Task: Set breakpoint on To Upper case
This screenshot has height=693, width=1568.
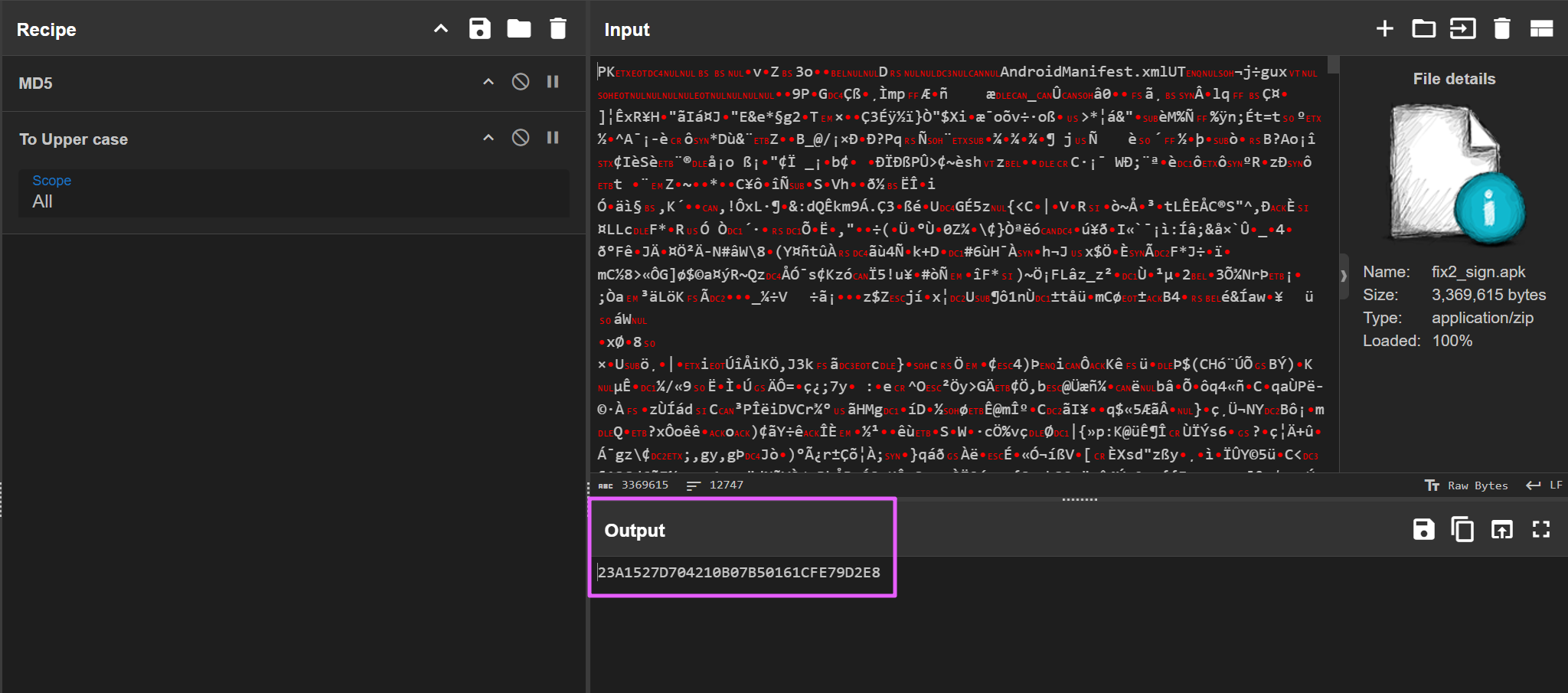Action: coord(553,138)
